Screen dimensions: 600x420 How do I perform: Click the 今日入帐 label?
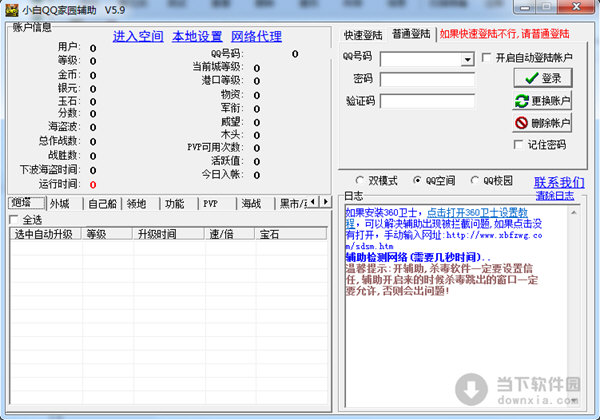[223, 174]
